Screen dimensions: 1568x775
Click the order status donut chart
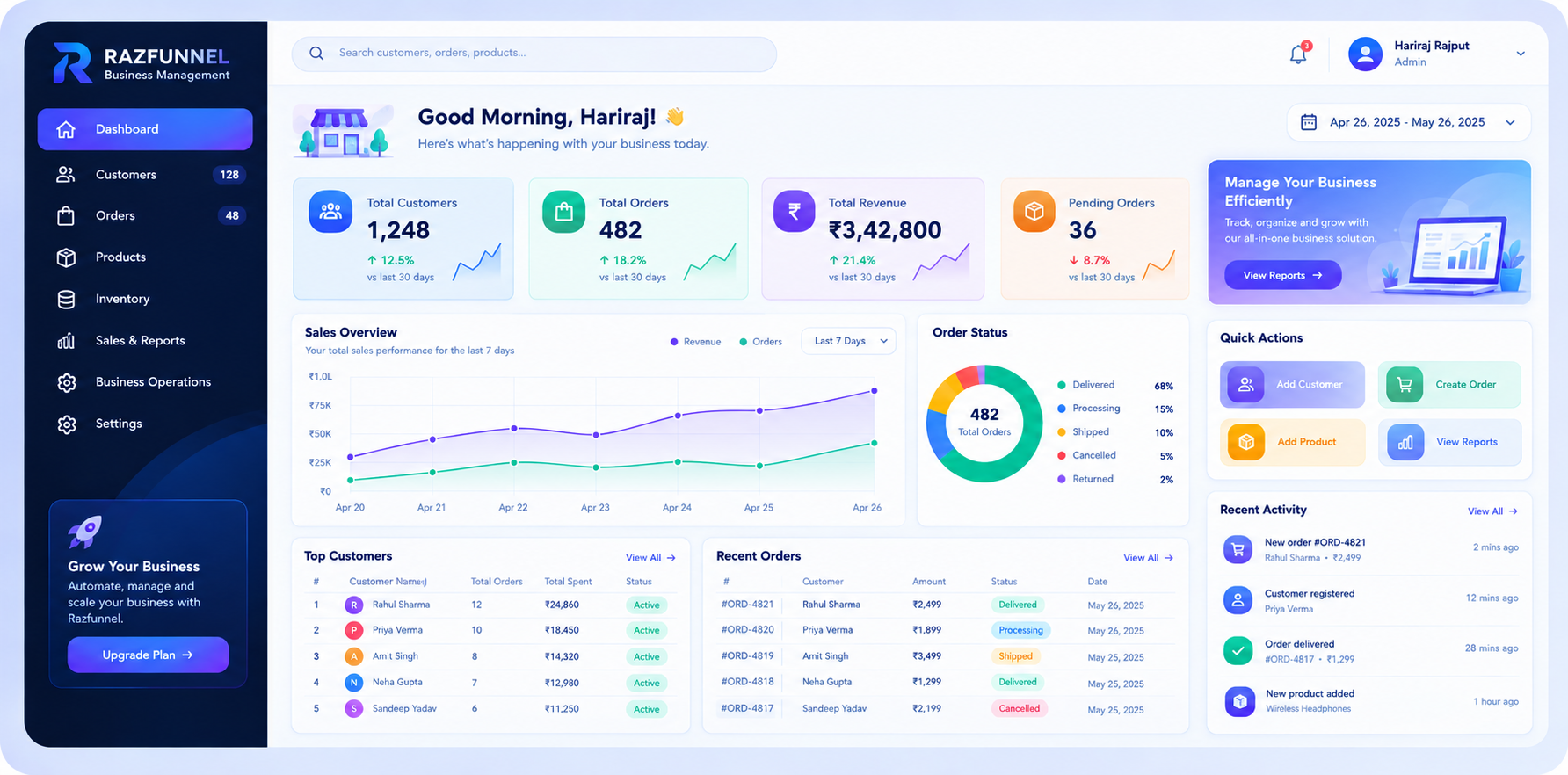tap(984, 423)
